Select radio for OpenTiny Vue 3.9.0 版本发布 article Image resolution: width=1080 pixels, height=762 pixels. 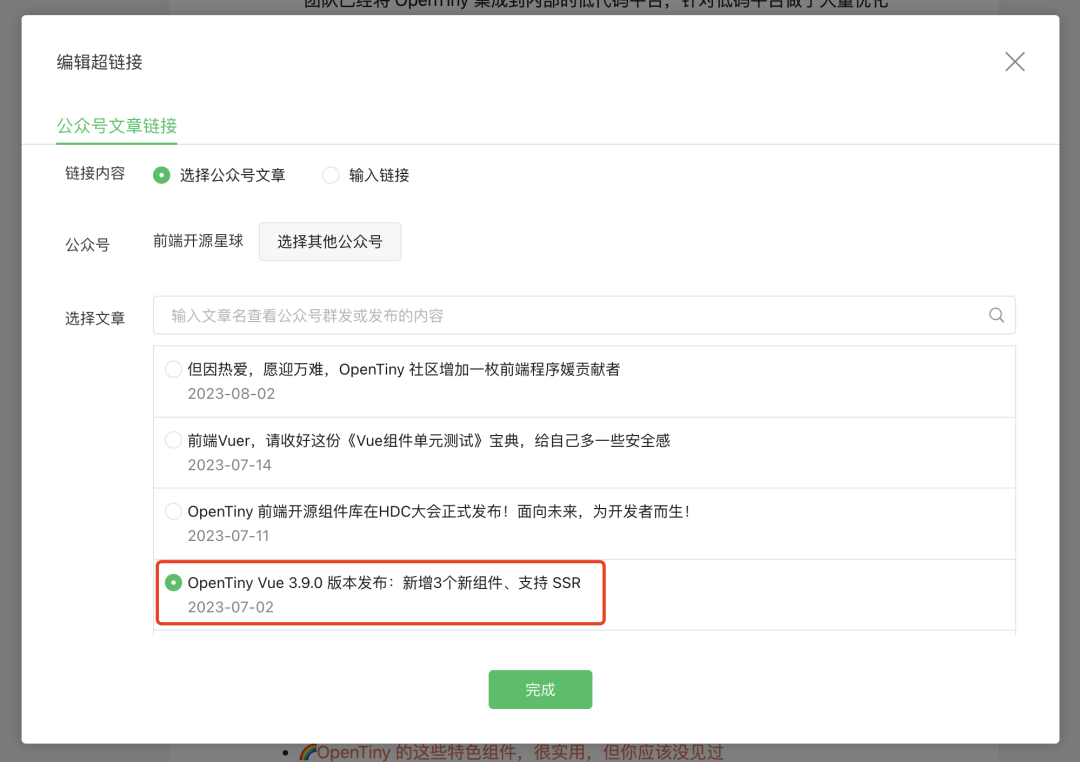point(174,583)
